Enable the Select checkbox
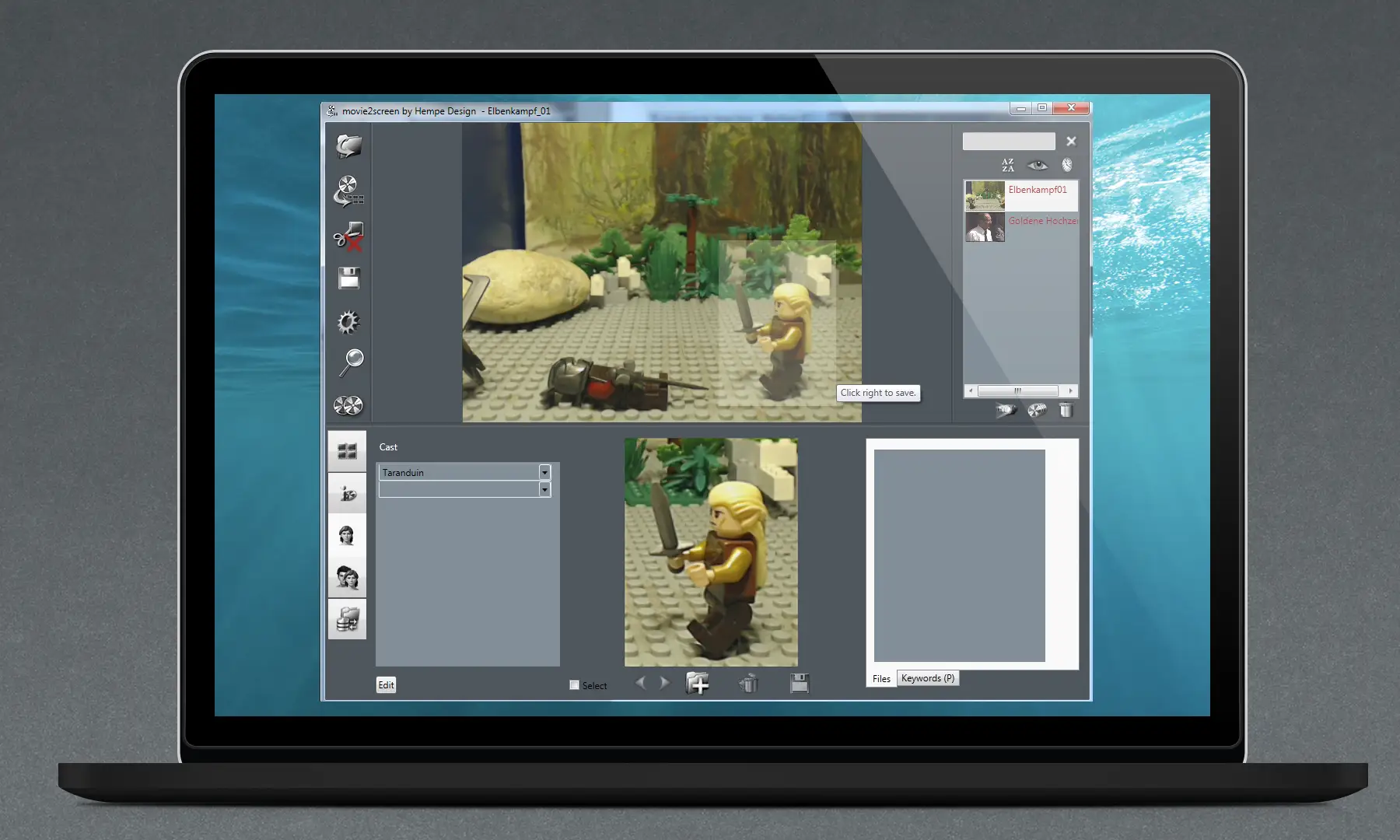The width and height of the screenshot is (1400, 840). pyautogui.click(x=575, y=685)
